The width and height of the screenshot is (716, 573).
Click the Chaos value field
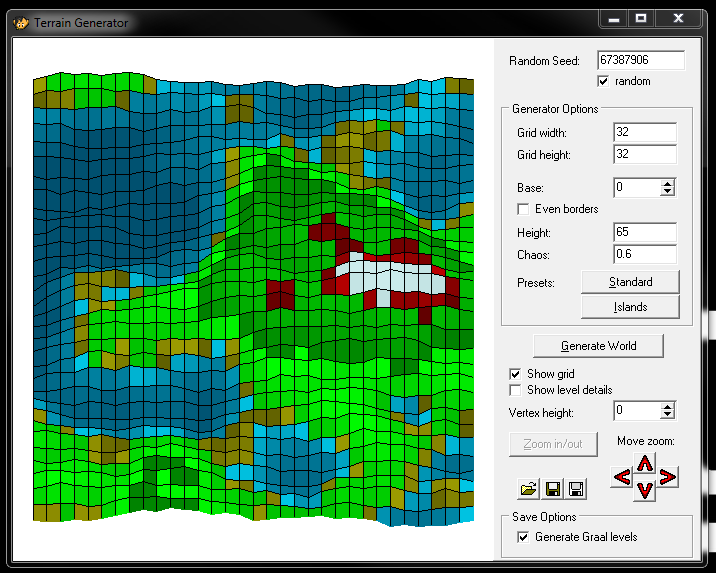tap(644, 255)
